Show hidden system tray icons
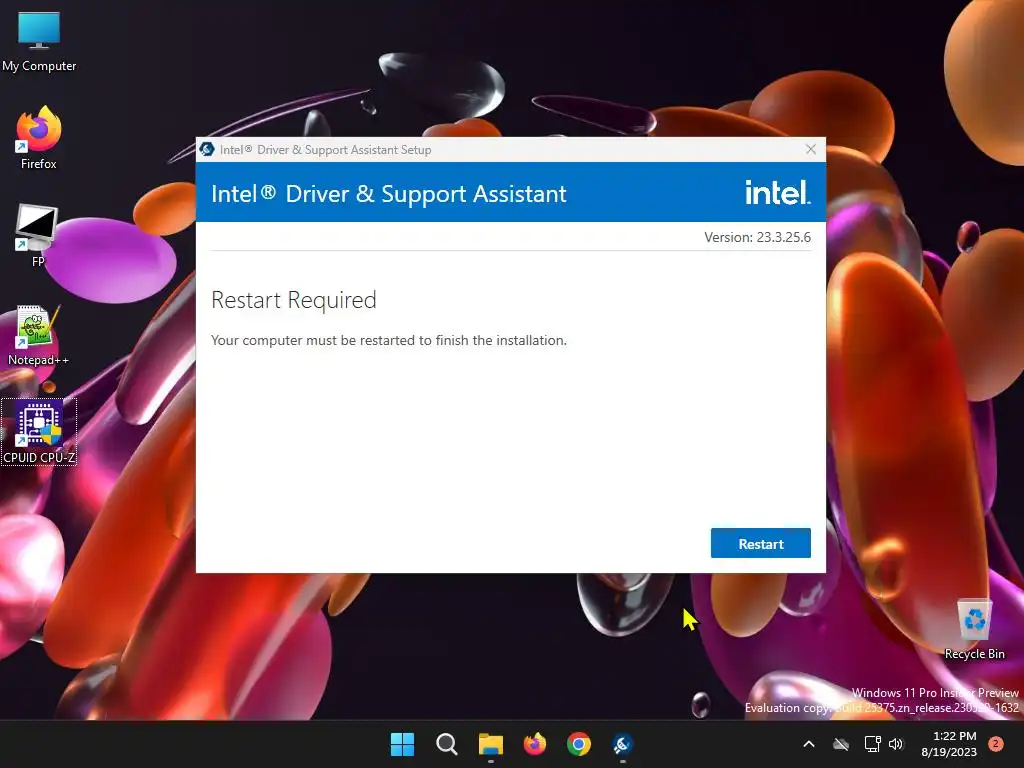The image size is (1024, 768). coord(808,744)
